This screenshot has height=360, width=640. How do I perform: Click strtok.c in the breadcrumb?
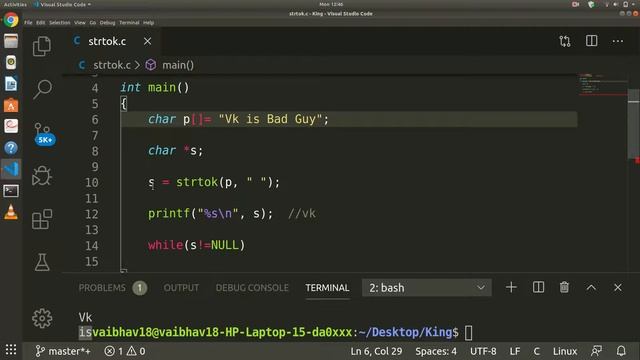click(111, 65)
